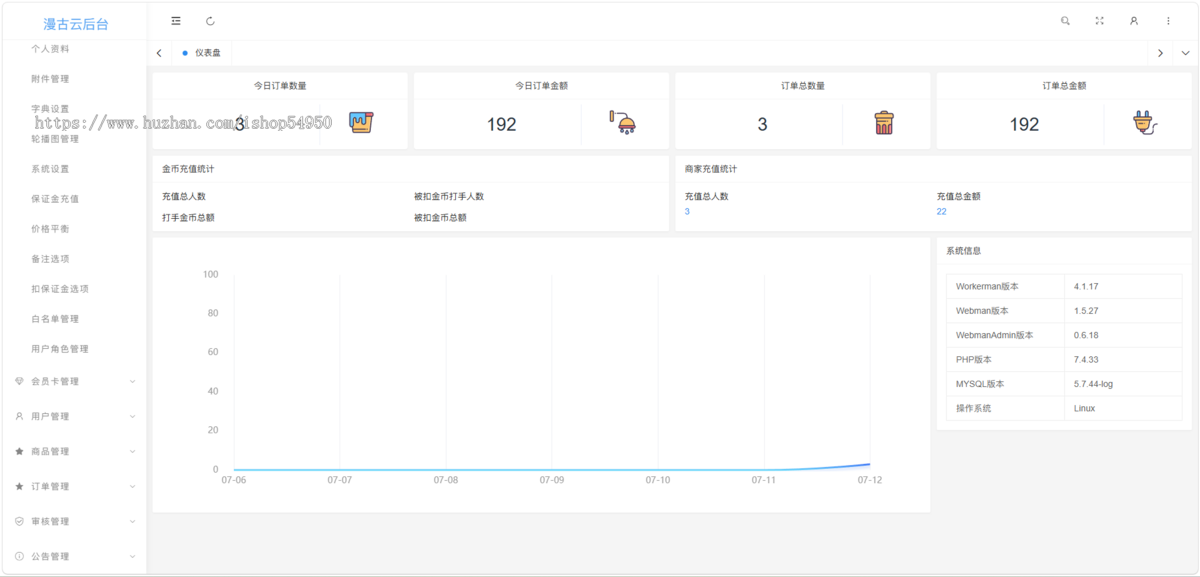Click the plug icon for total order amount
Viewport: 1200px width, 577px height.
[1145, 123]
